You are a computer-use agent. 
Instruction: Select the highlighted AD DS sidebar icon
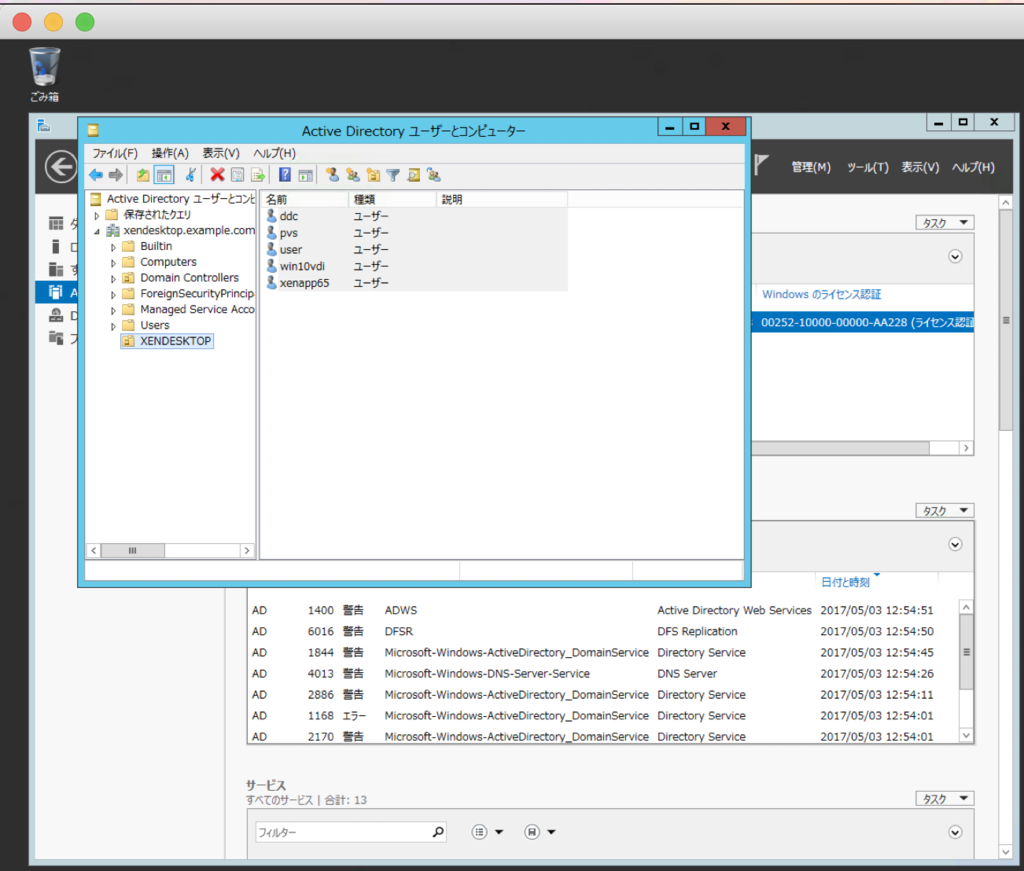(x=56, y=292)
